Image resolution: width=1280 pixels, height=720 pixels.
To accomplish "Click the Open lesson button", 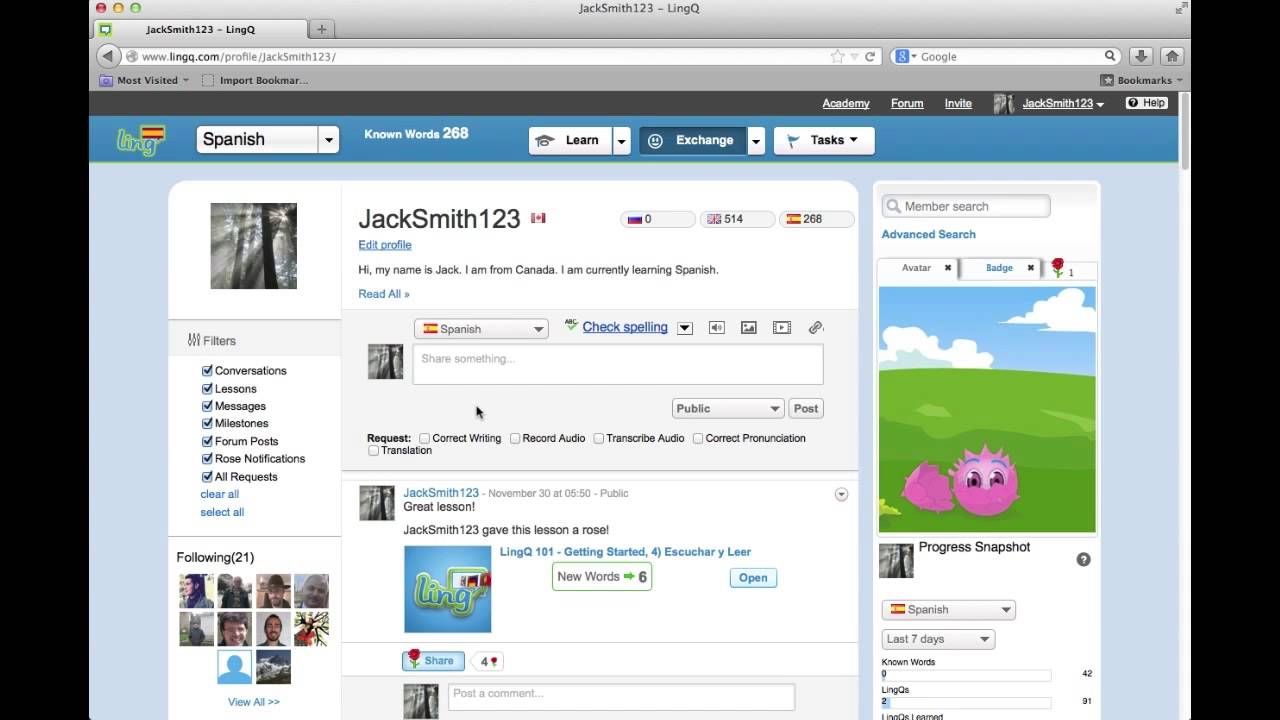I will coord(753,578).
